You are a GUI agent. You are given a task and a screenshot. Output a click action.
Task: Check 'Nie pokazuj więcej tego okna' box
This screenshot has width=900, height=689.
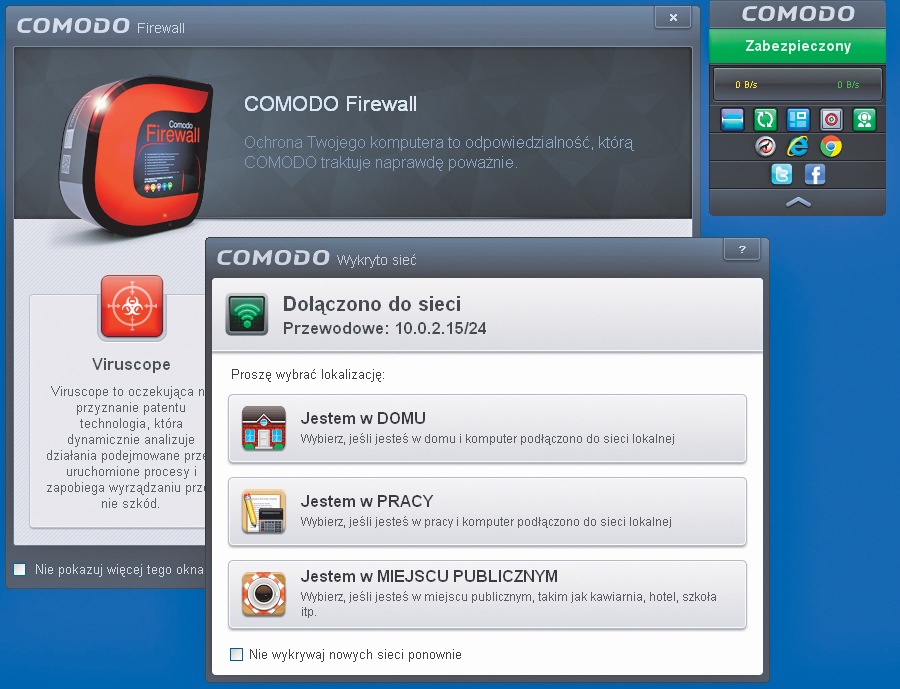tap(20, 570)
